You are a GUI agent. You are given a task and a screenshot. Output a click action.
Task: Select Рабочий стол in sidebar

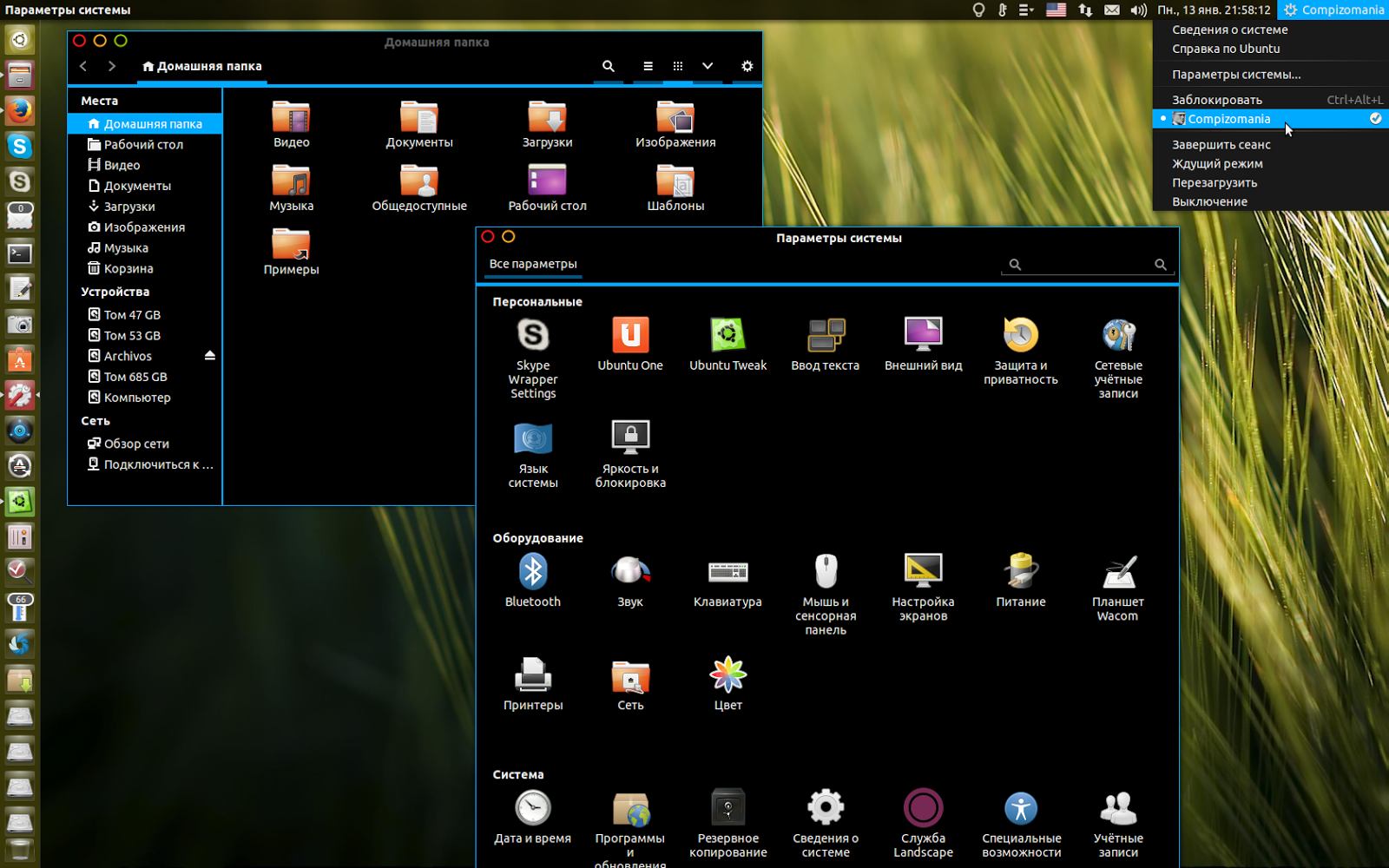[144, 145]
